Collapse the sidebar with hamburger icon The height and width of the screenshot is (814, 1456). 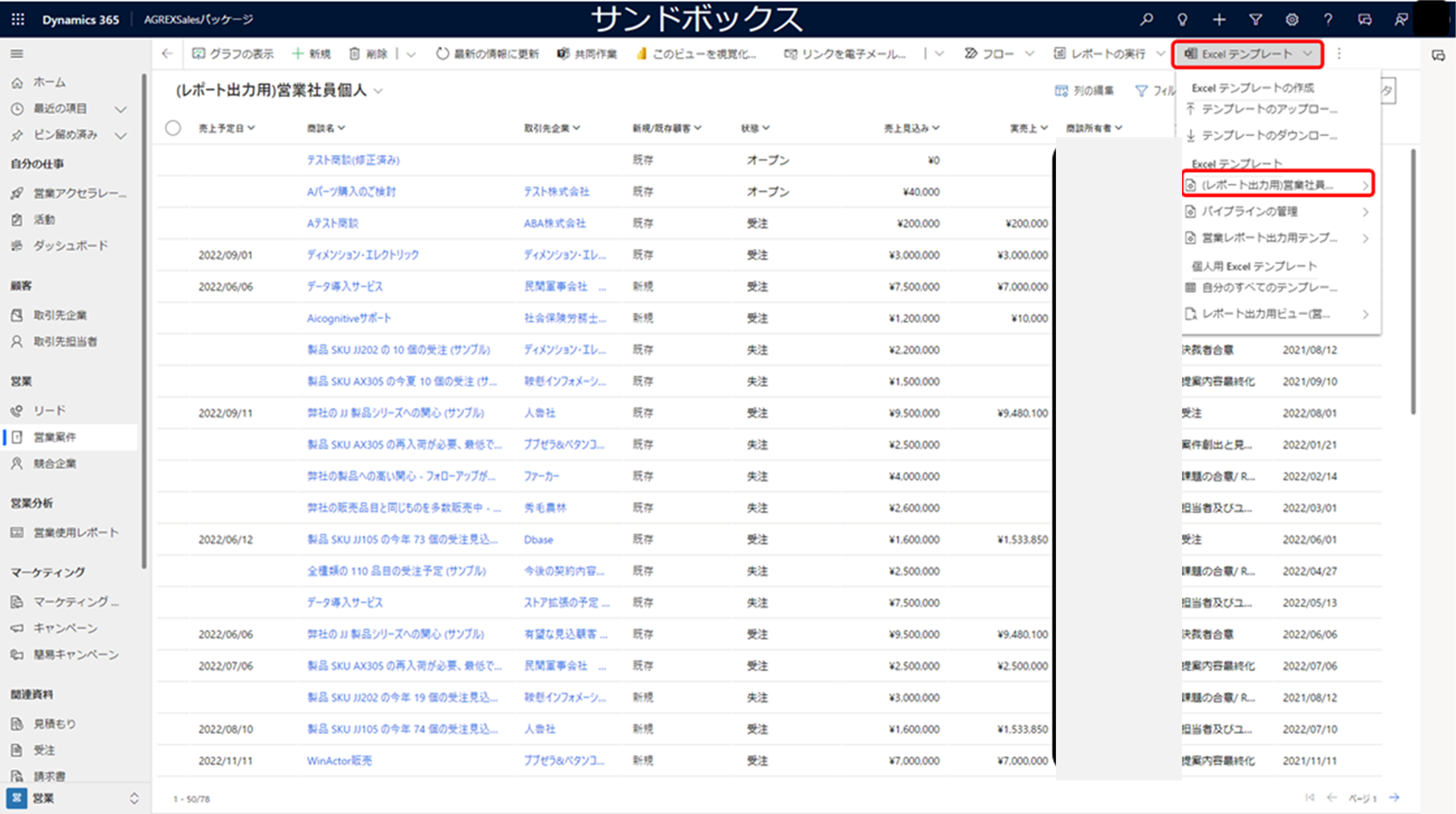17,54
